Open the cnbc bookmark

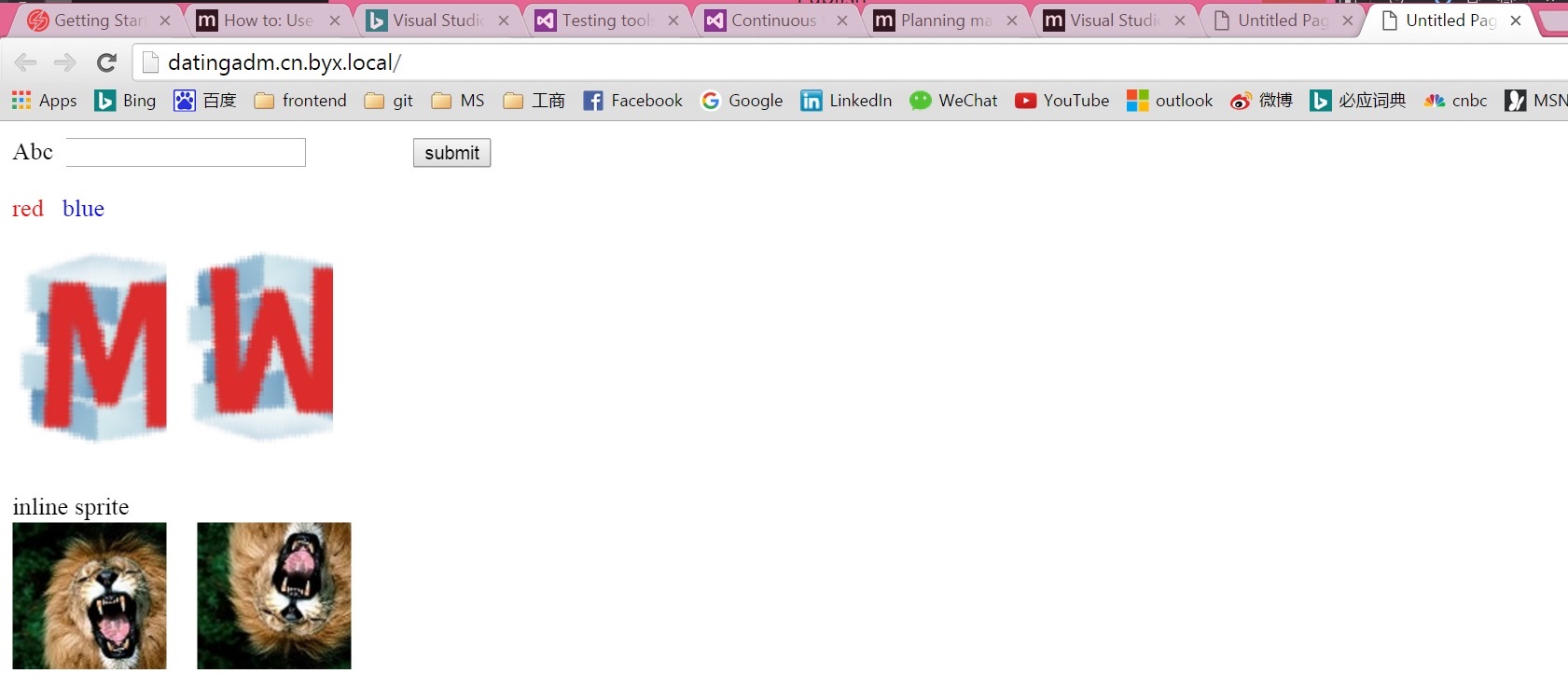pos(1455,101)
